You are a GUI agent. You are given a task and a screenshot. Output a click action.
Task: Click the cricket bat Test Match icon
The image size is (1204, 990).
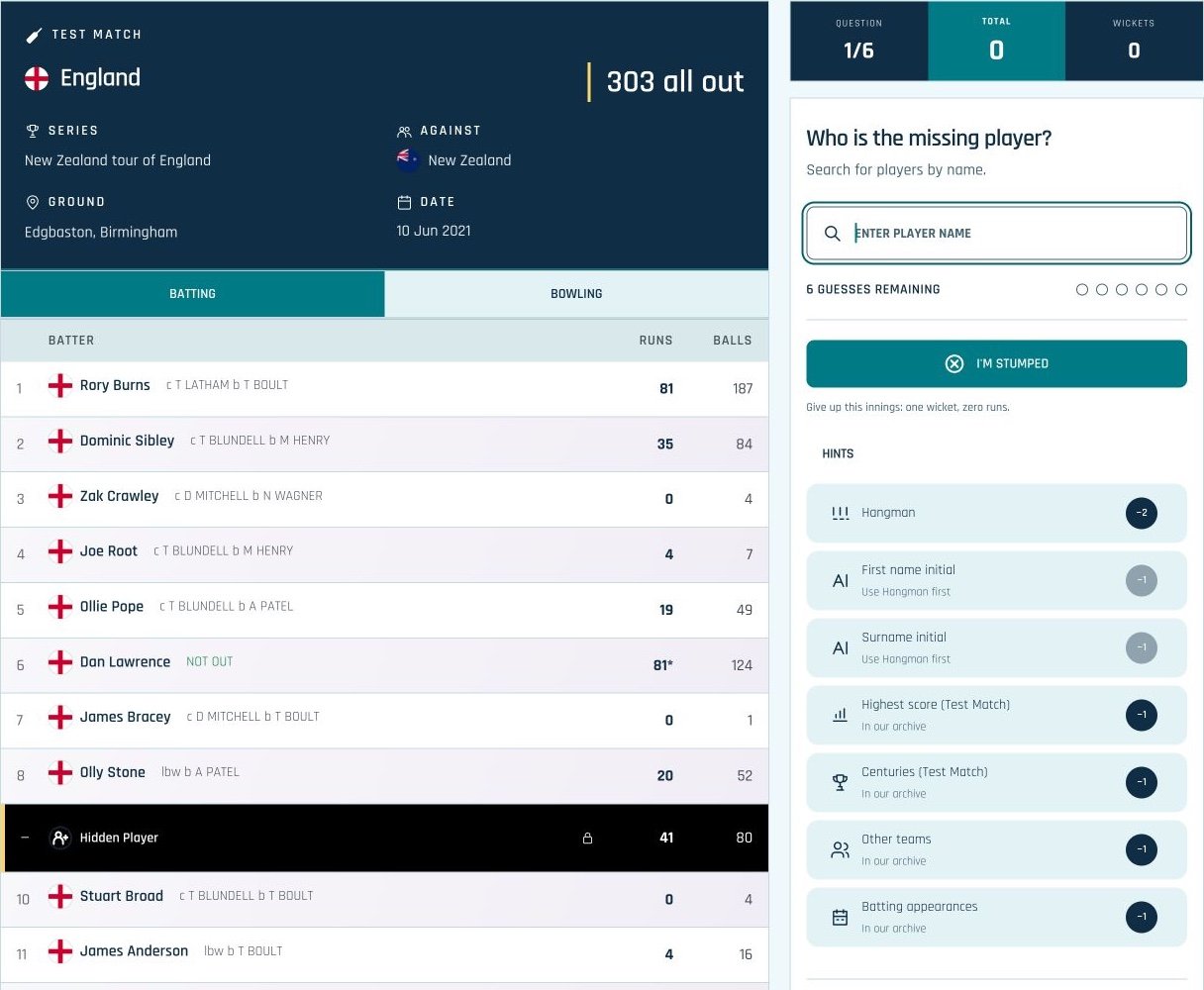click(34, 36)
